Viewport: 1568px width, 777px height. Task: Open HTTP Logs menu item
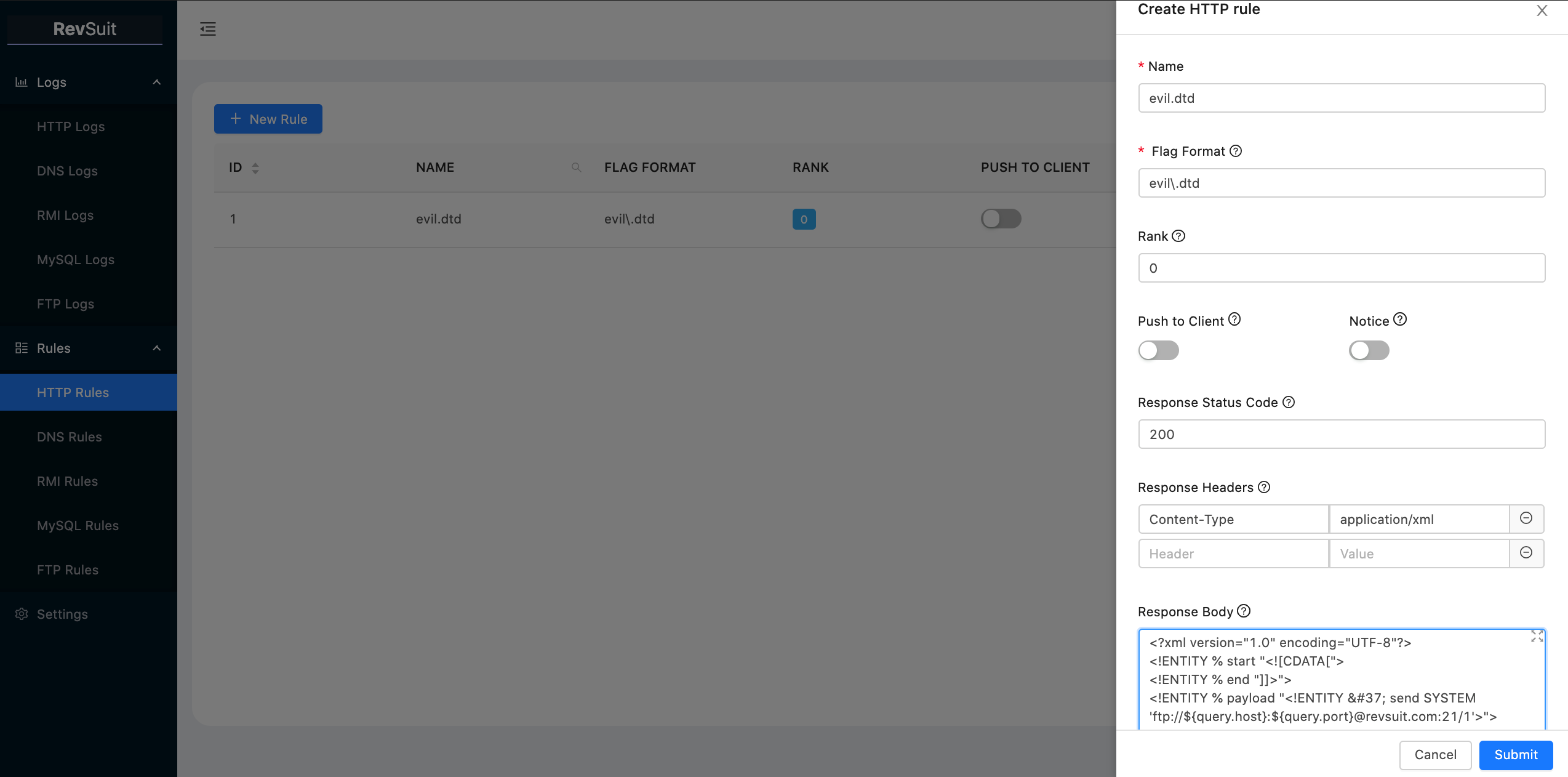71,126
